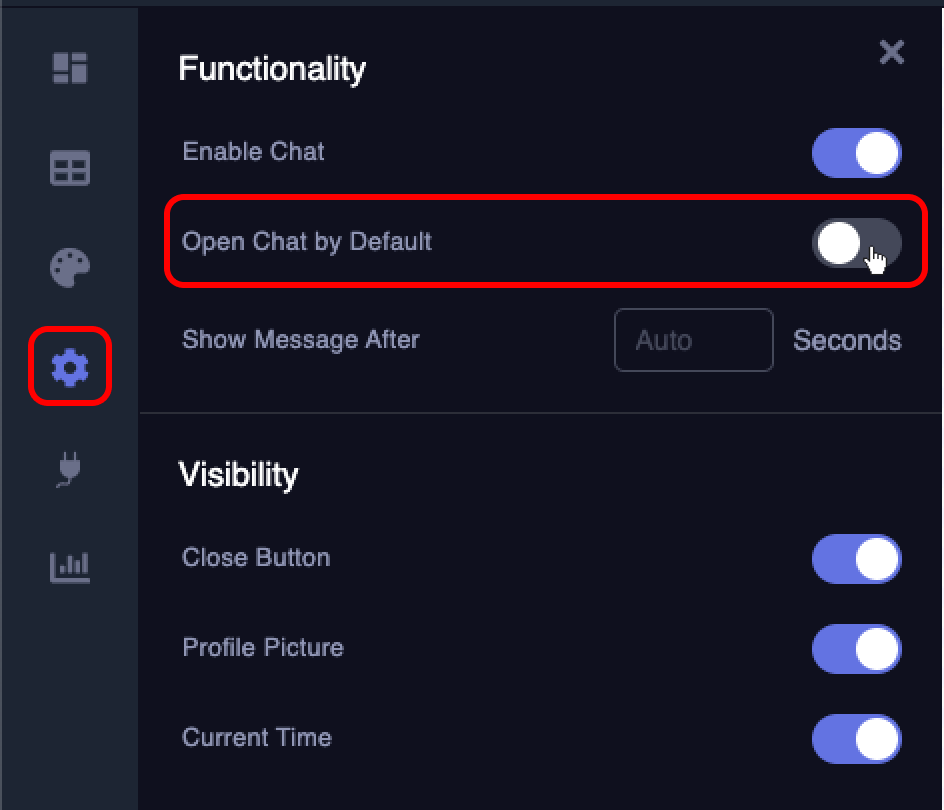This screenshot has width=944, height=810.
Task: Disable the Current Time toggle
Action: point(856,739)
